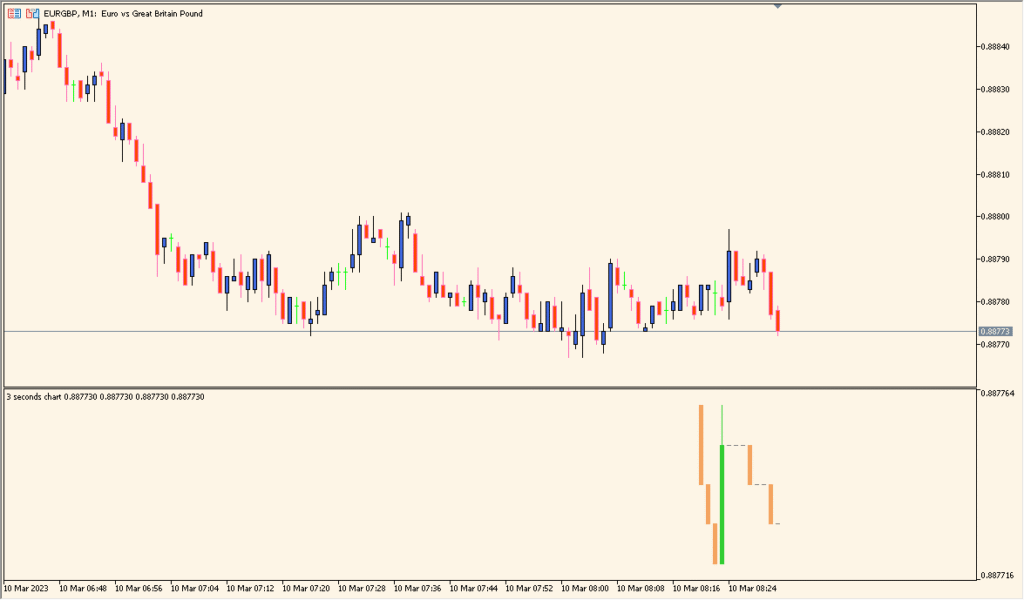Select the 10 Mar 2023 time axis label

tap(25, 590)
